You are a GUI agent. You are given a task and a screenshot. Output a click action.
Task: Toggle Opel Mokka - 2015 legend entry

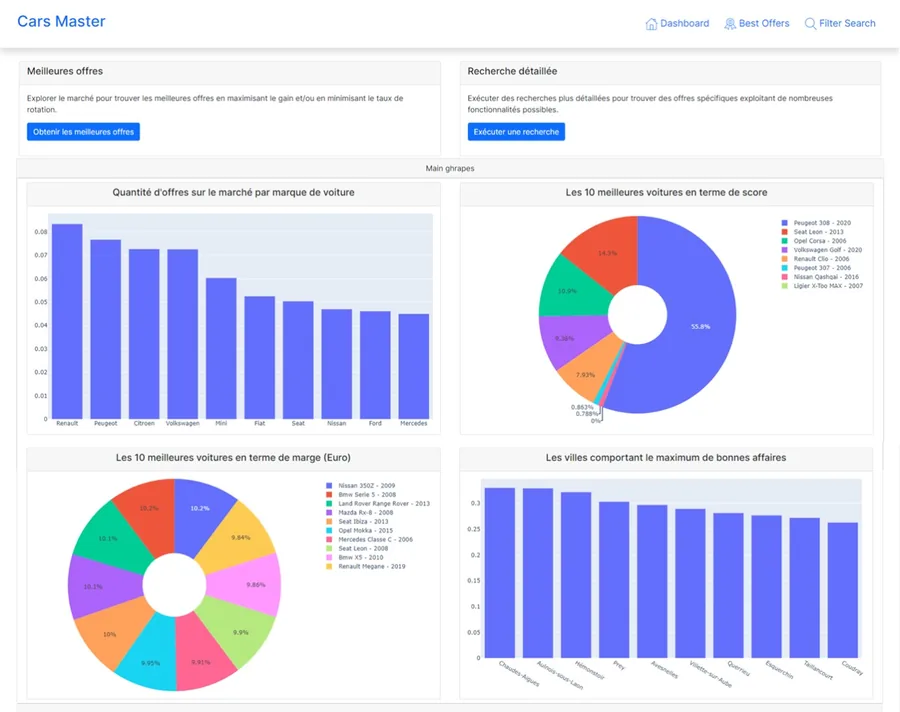click(x=359, y=531)
